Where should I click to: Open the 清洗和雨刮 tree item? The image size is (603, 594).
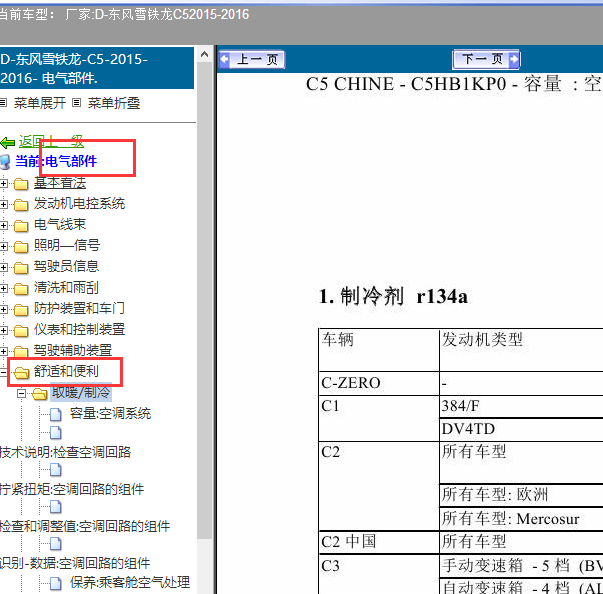66,288
